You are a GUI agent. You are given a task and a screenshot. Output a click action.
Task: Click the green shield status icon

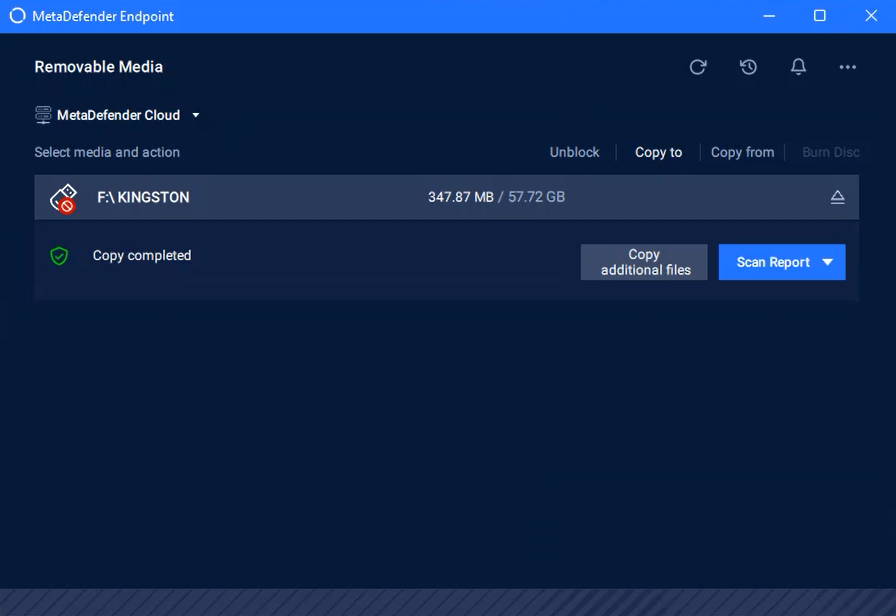[59, 255]
